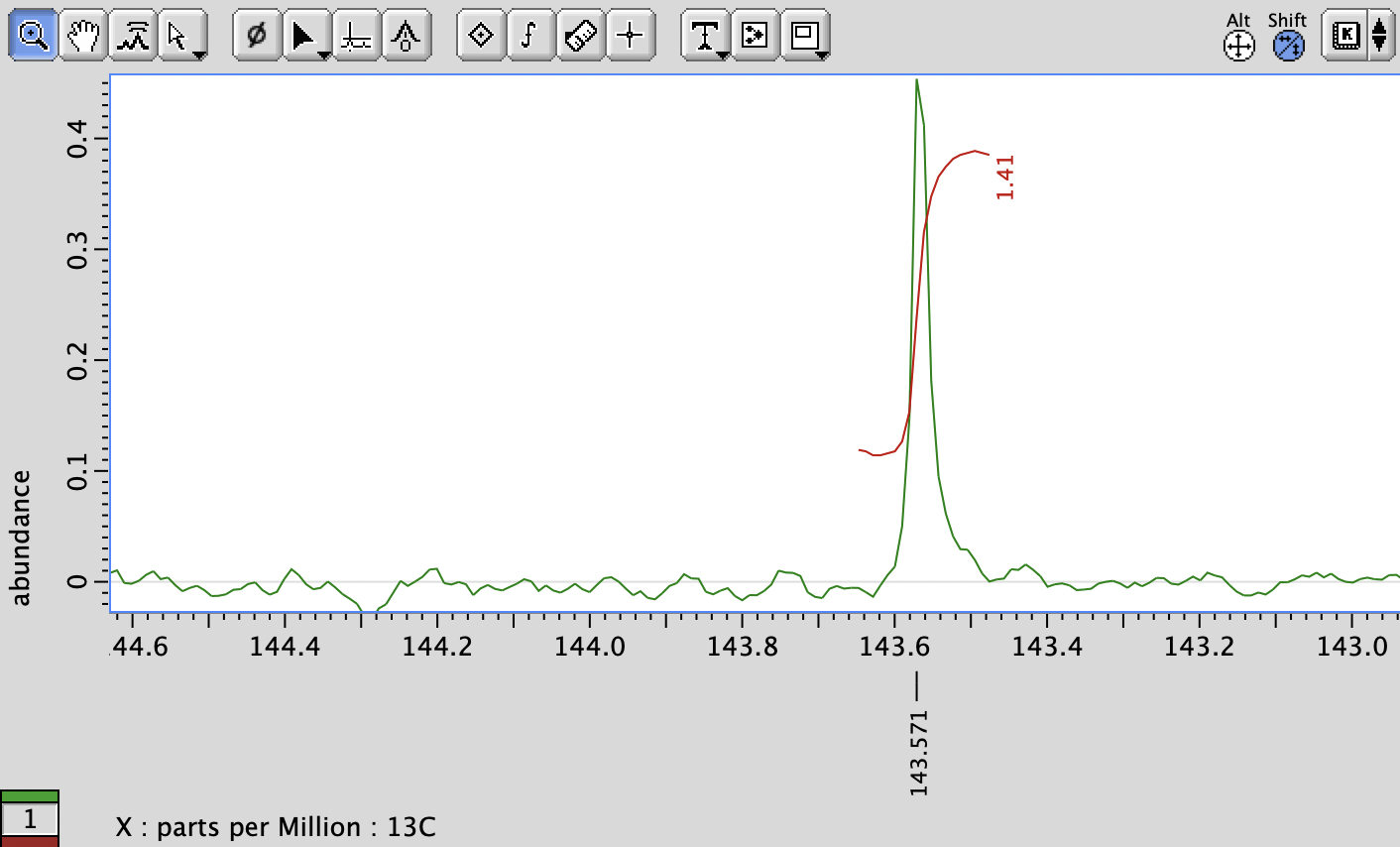
Task: Activate the hand pan tool
Action: [x=81, y=36]
